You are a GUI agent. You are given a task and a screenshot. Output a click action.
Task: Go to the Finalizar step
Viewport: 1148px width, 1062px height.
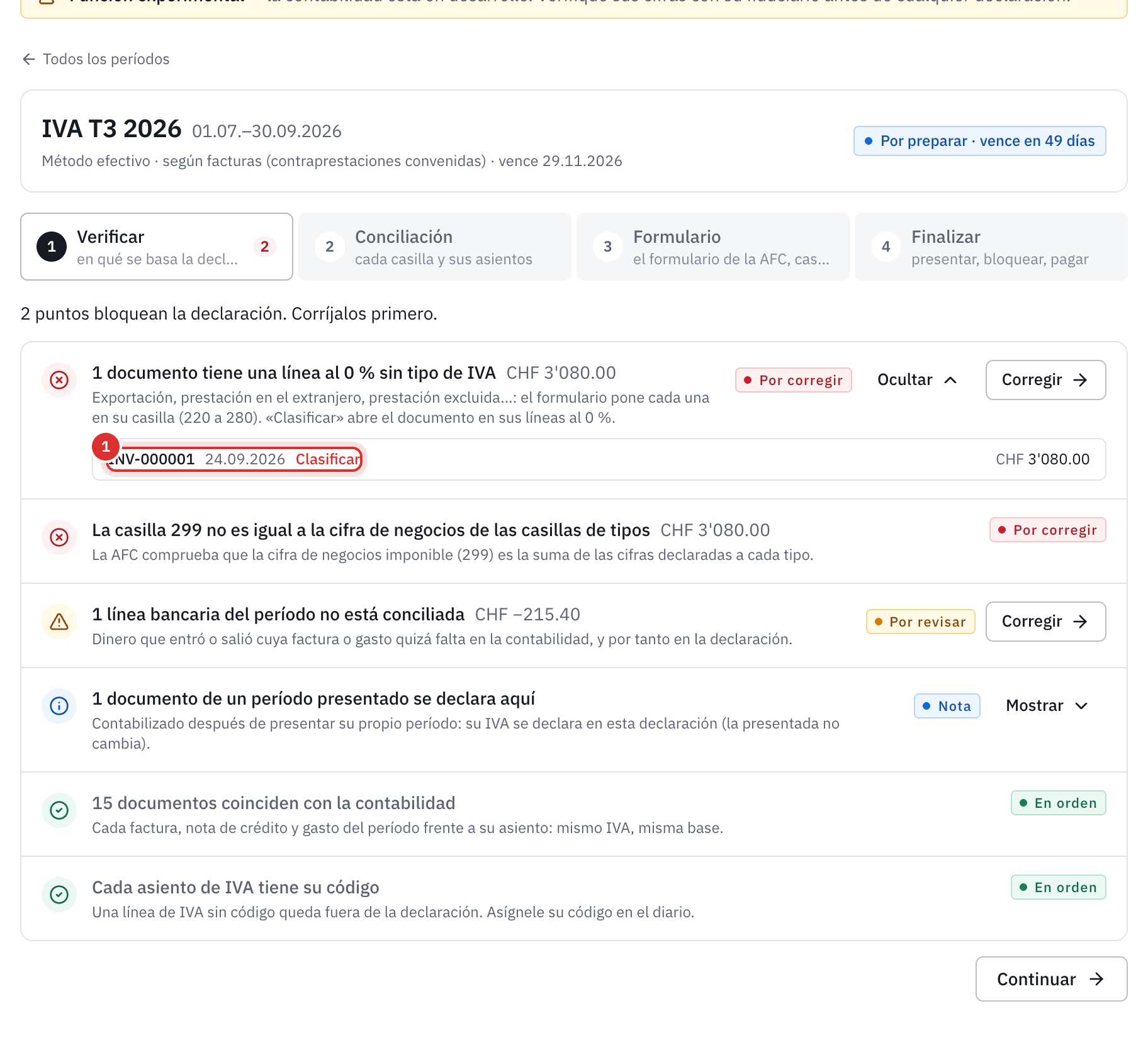coord(991,247)
